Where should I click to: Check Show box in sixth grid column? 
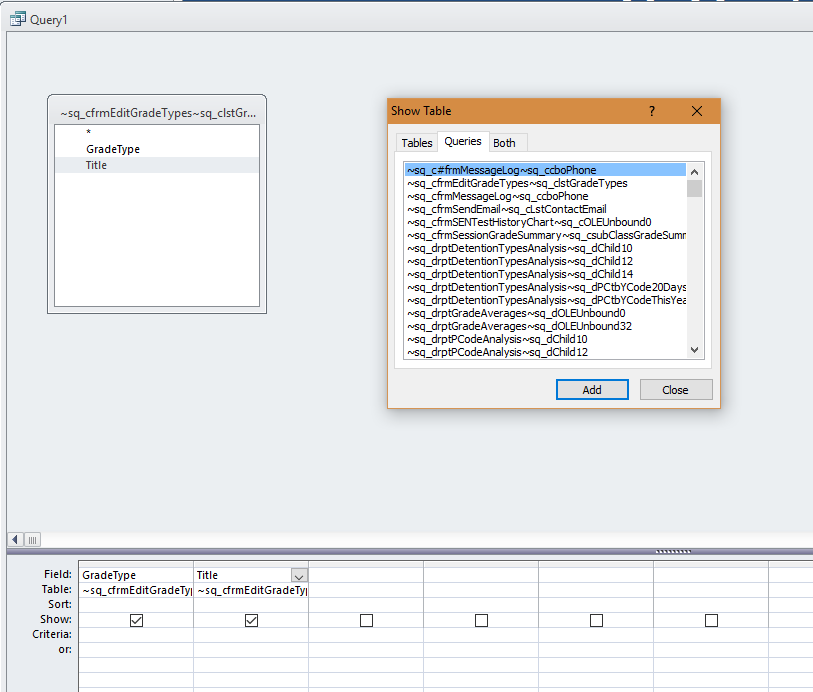(711, 620)
